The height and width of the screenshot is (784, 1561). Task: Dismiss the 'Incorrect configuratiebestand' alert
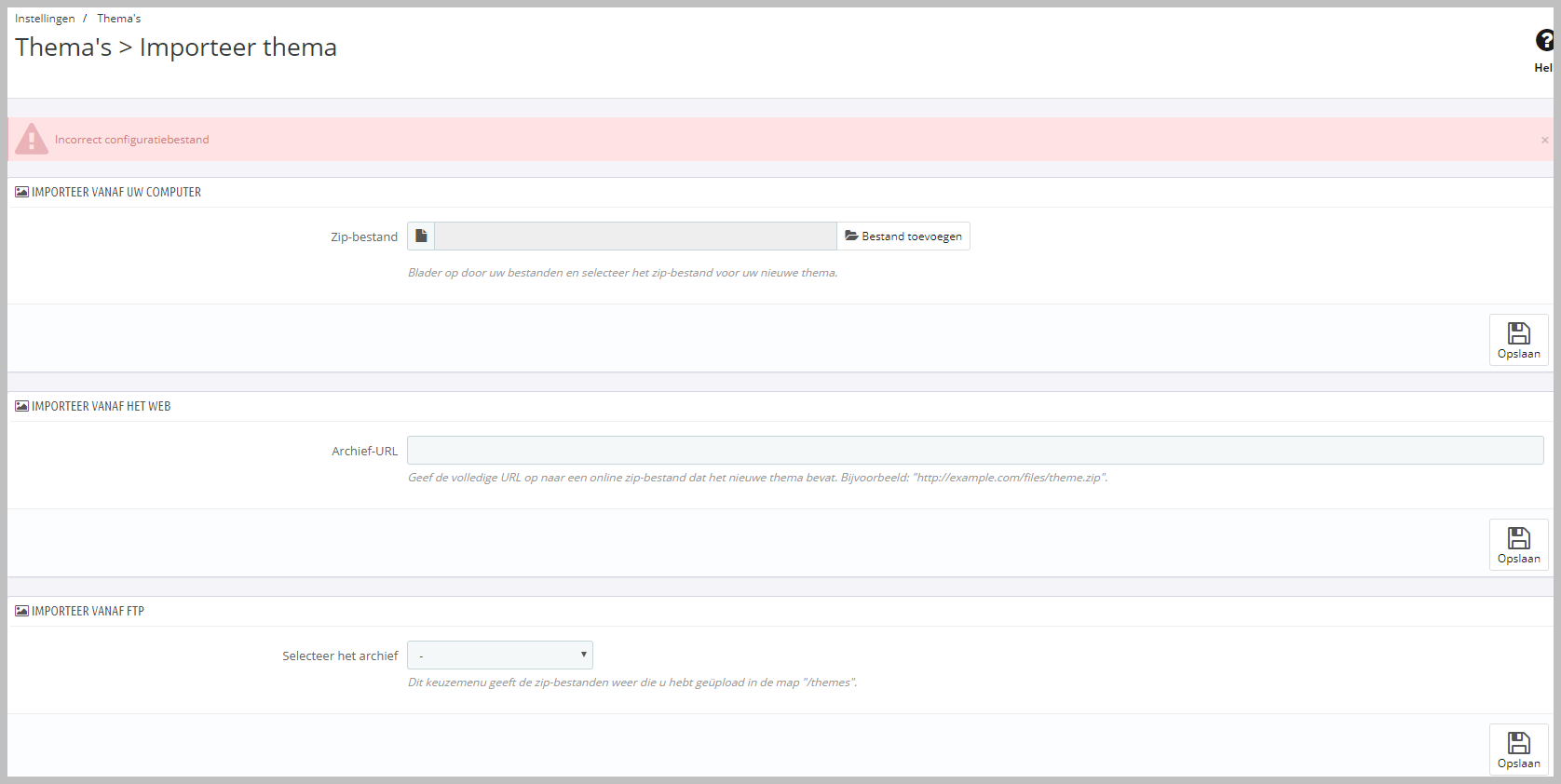point(1544,140)
